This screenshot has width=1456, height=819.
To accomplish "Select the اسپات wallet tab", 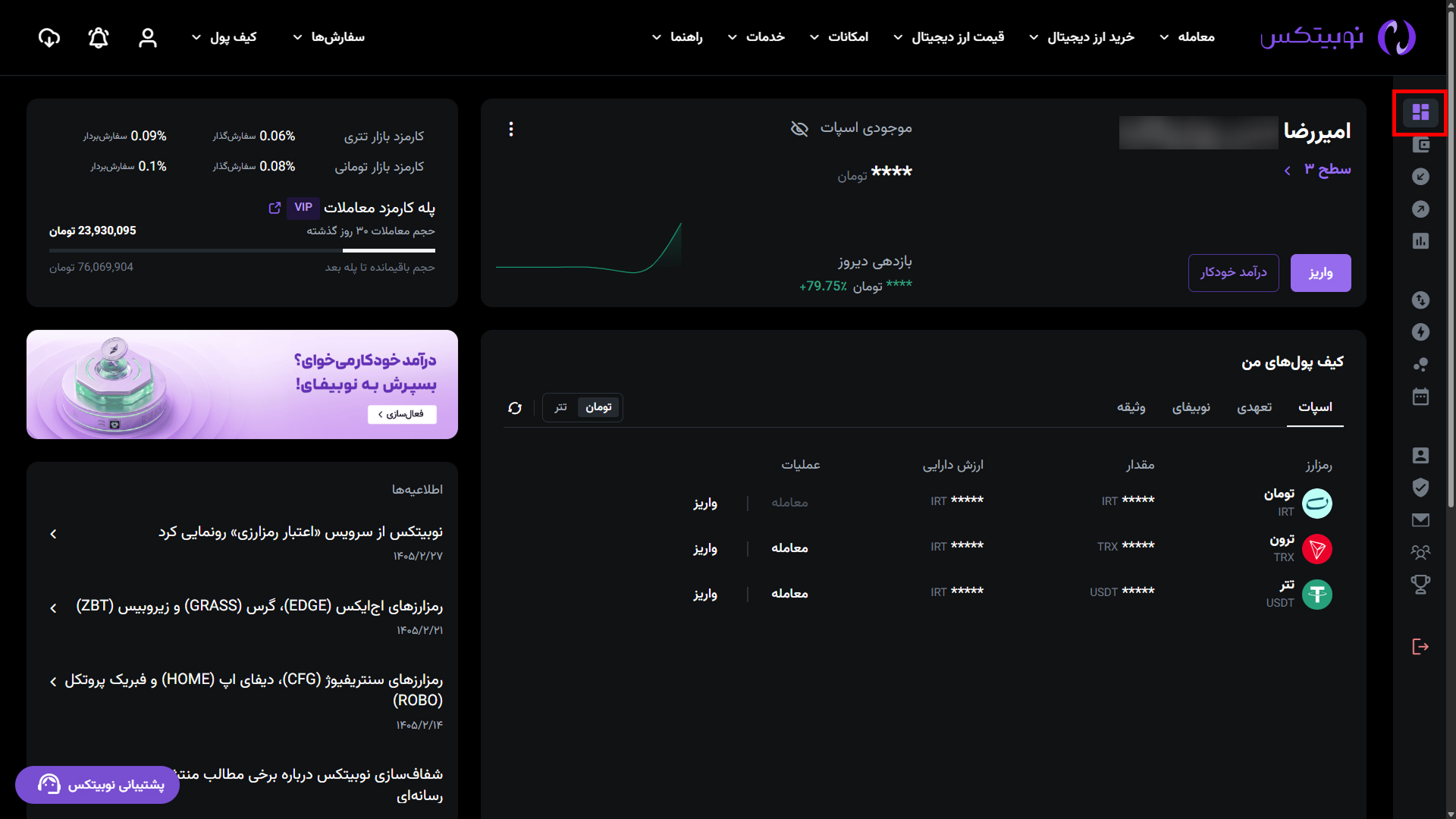I will click(1315, 408).
